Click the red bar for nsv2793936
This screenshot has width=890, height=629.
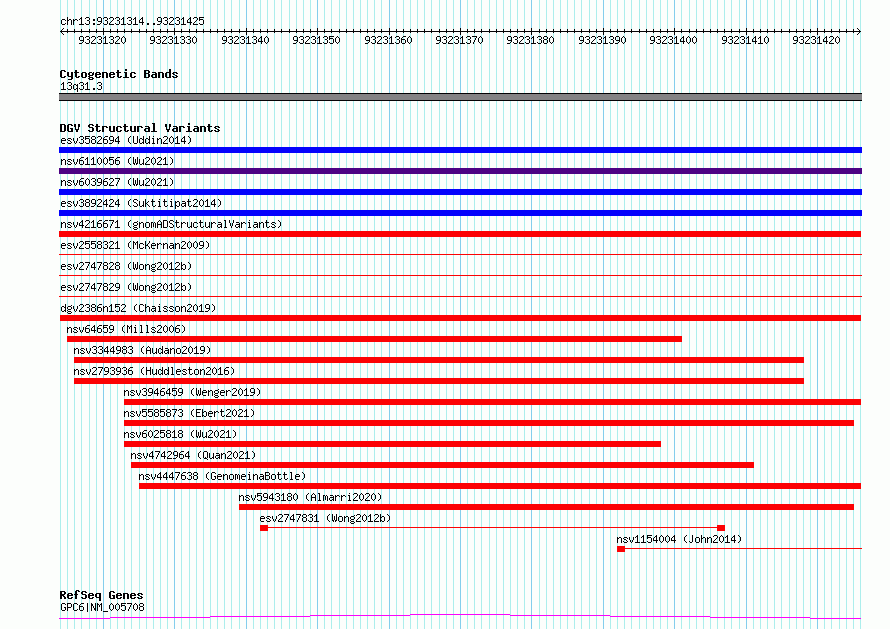[439, 381]
